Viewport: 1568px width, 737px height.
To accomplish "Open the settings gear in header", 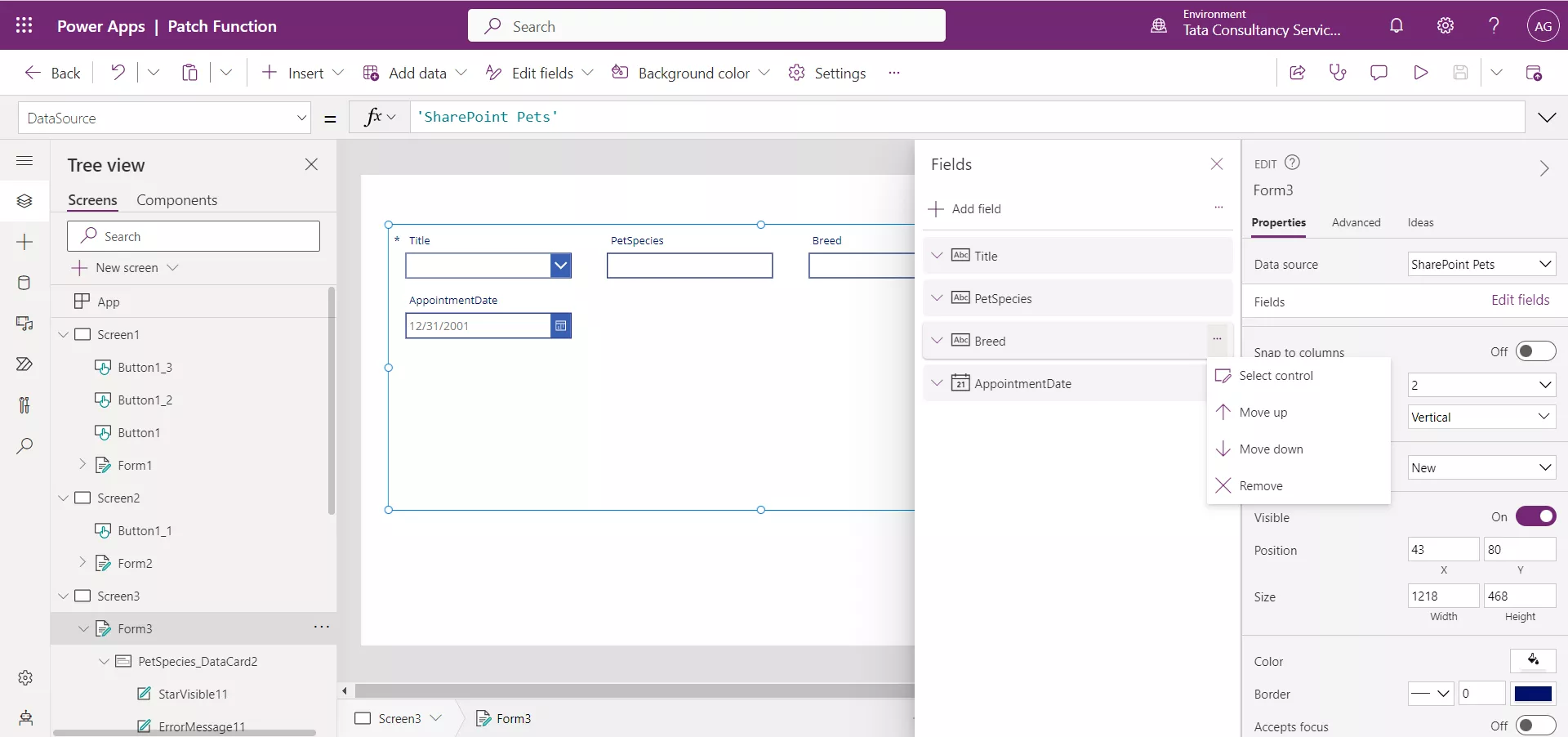I will [1445, 25].
